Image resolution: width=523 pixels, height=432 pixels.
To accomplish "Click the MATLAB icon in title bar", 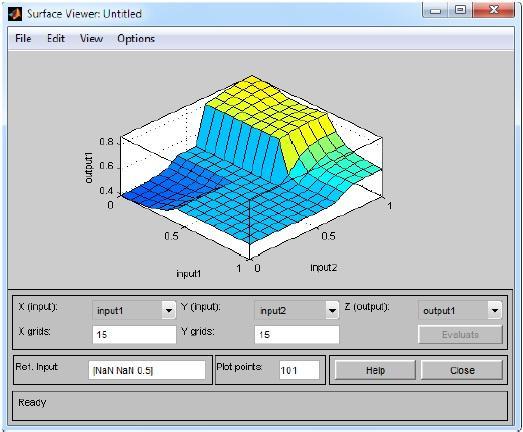I will (15, 14).
